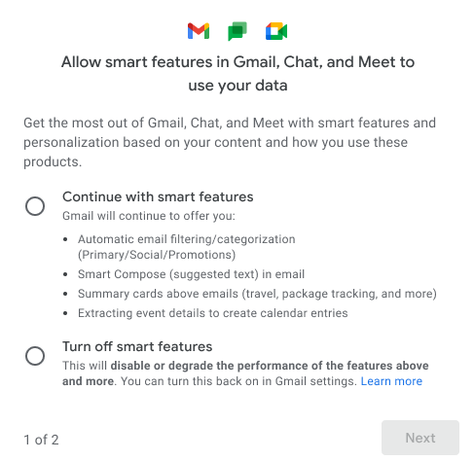Click the Next button
Image resolution: width=474 pixels, height=461 pixels.
tap(420, 438)
